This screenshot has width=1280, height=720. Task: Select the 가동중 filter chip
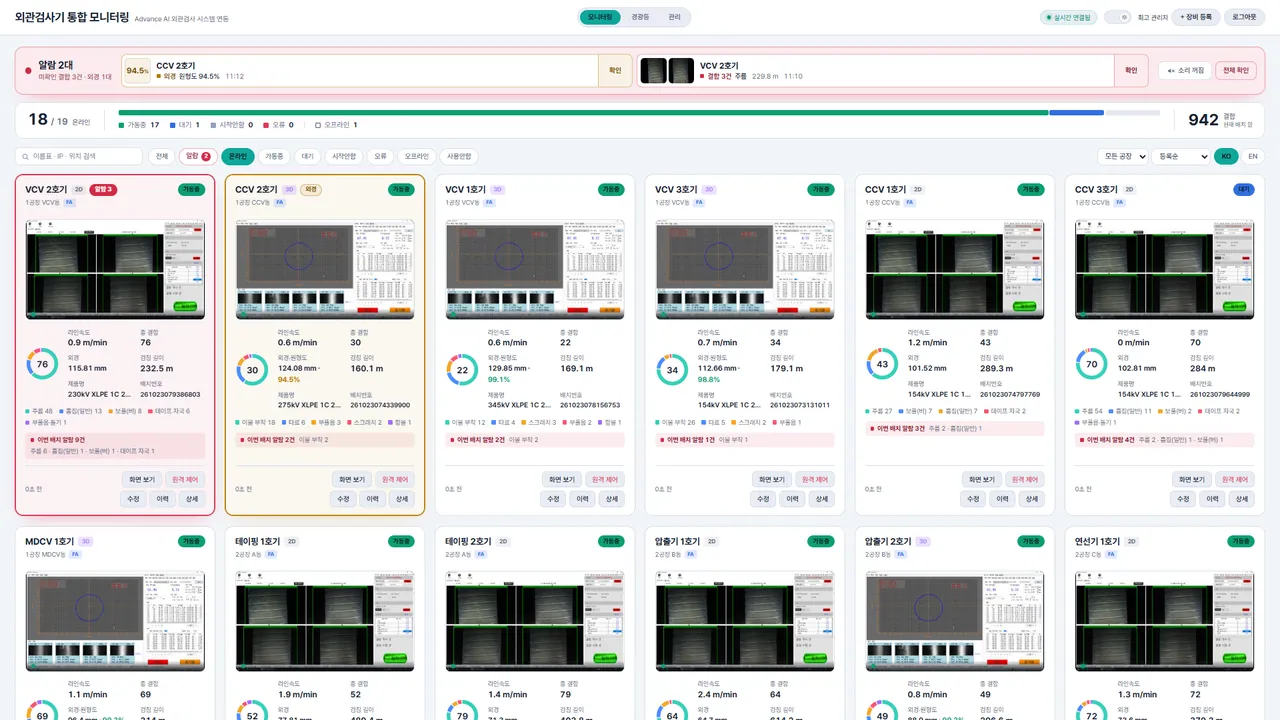coord(274,156)
